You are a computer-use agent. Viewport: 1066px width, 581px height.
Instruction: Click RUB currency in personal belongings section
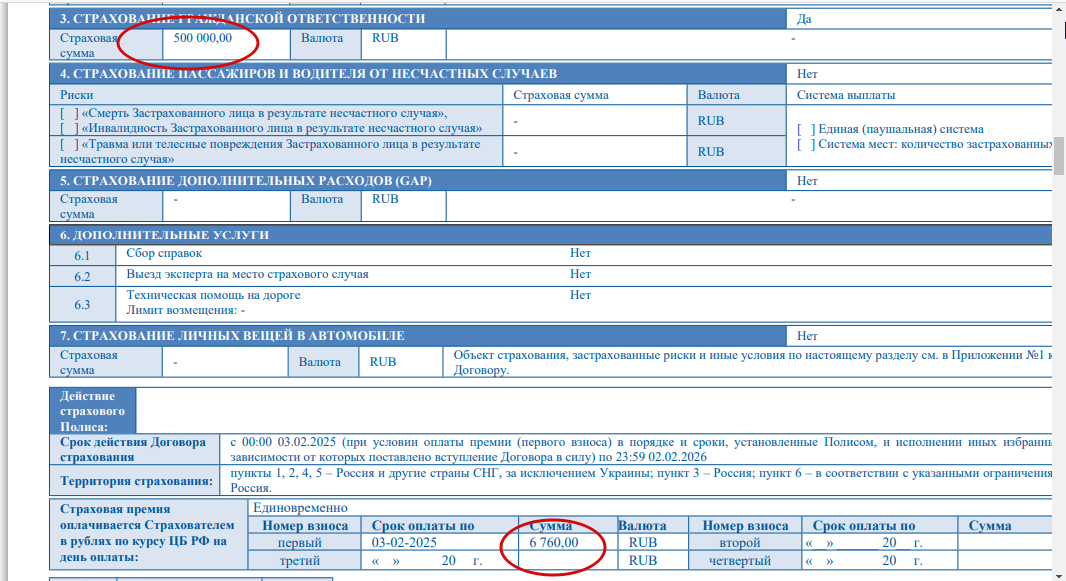click(383, 362)
